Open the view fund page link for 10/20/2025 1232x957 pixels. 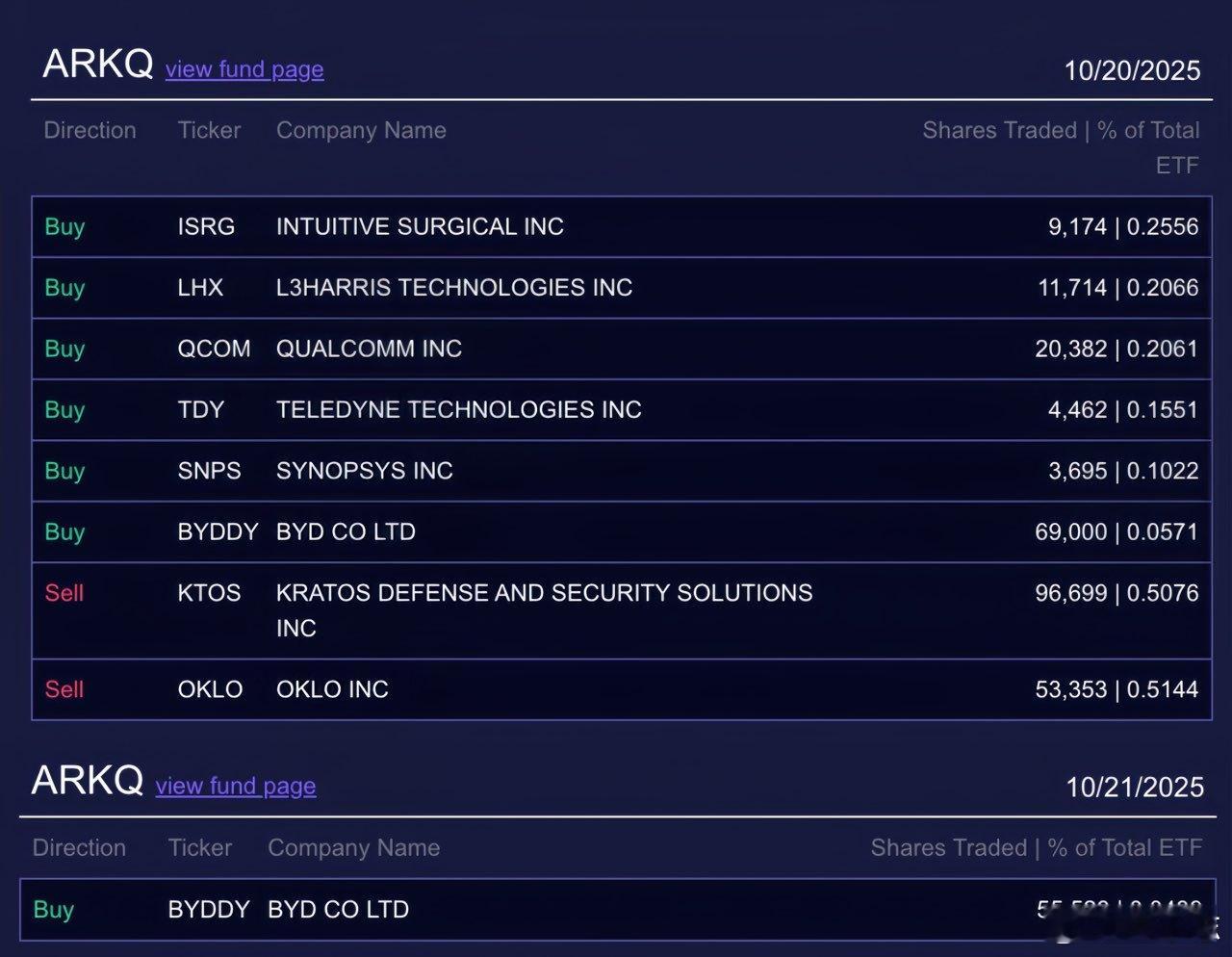point(244,69)
